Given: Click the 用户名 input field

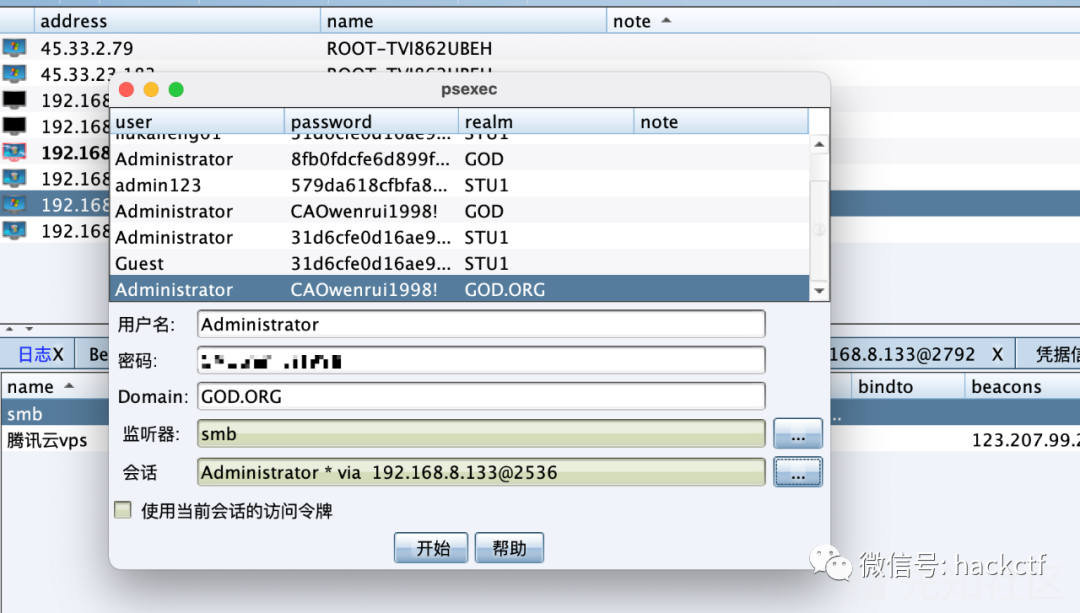Looking at the screenshot, I should (481, 324).
